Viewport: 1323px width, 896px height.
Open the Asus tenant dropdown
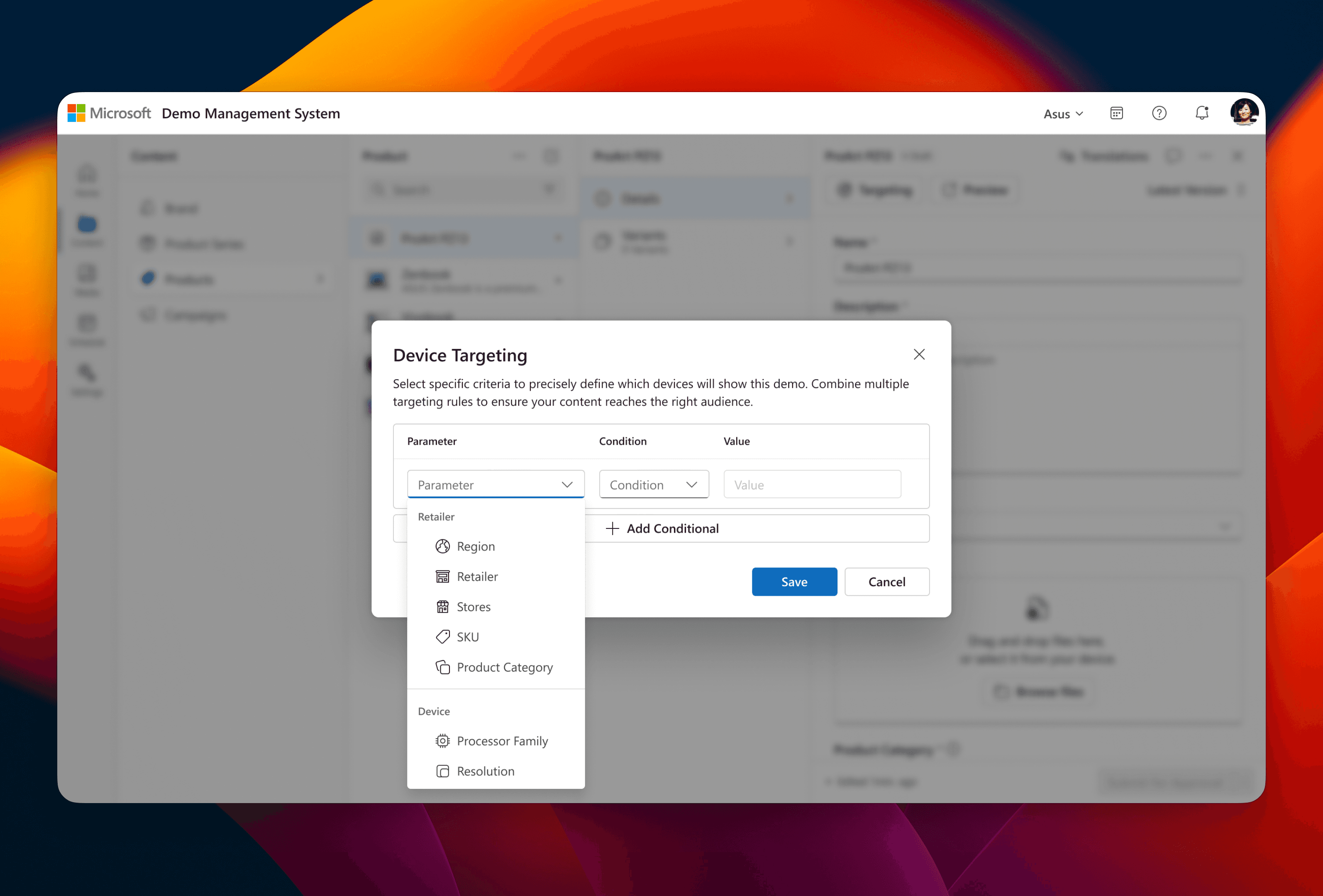tap(1063, 114)
